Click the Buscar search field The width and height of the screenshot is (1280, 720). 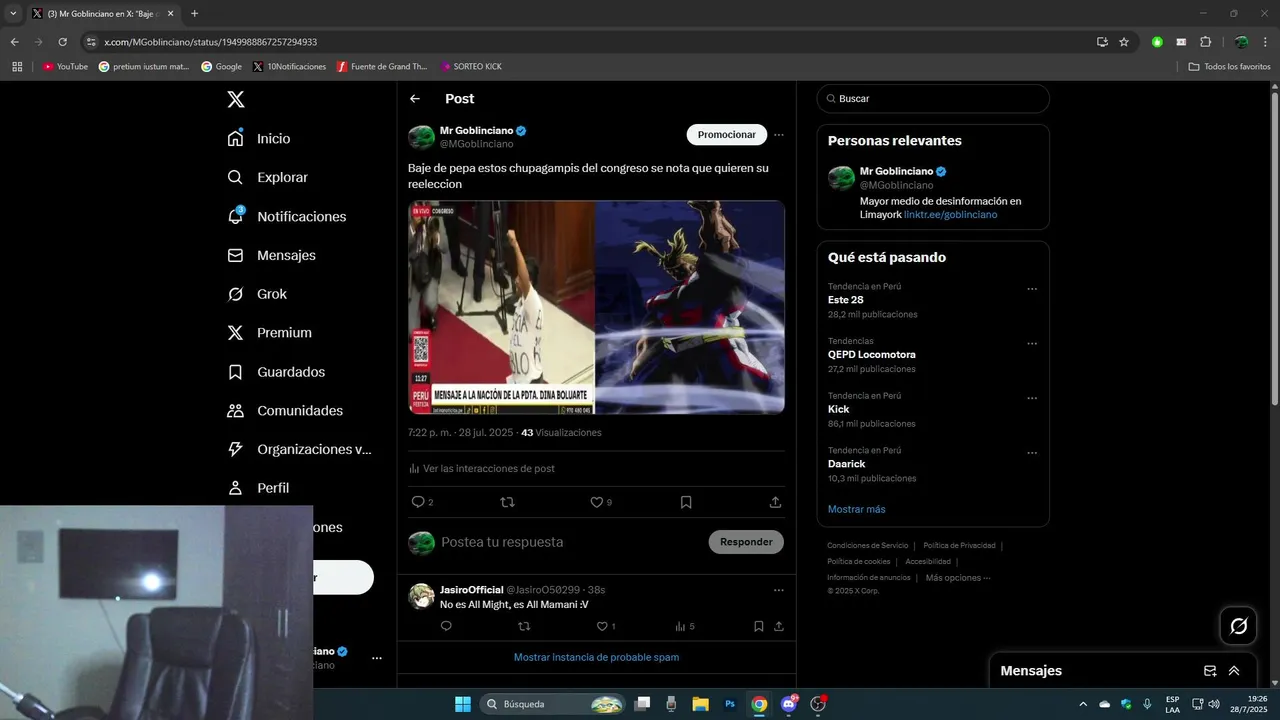(933, 99)
